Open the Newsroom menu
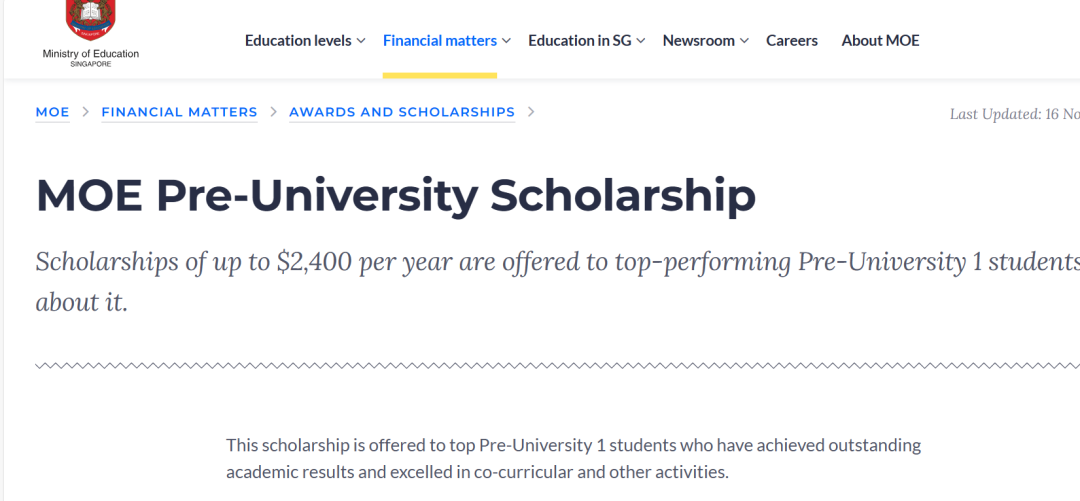The height and width of the screenshot is (501, 1080). coord(698,41)
